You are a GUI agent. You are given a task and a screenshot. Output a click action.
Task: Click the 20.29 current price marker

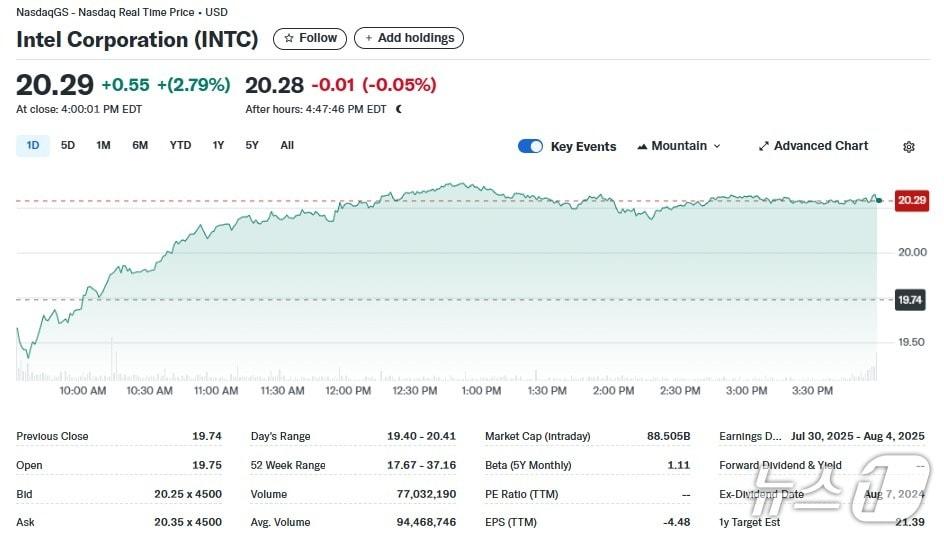coord(911,200)
